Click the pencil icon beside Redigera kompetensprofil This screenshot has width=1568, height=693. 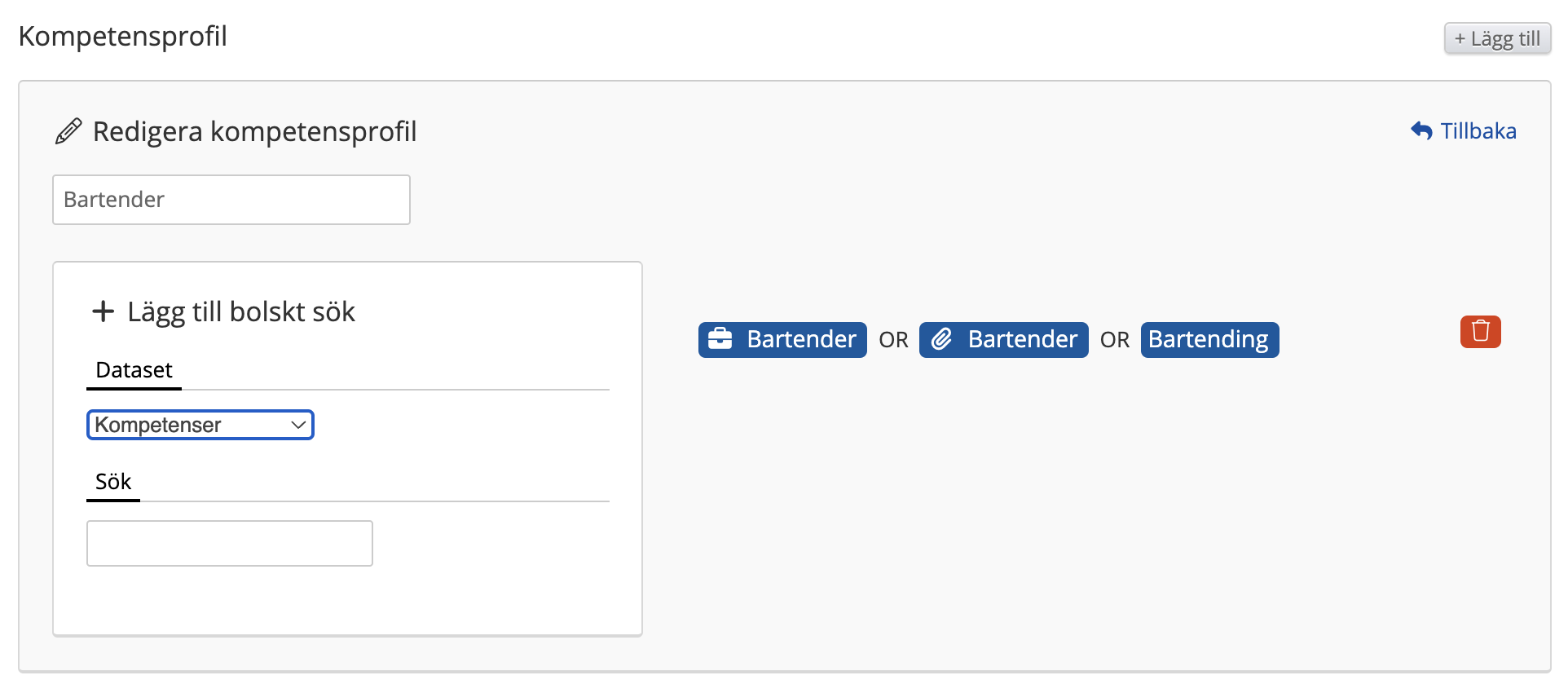pos(68,131)
